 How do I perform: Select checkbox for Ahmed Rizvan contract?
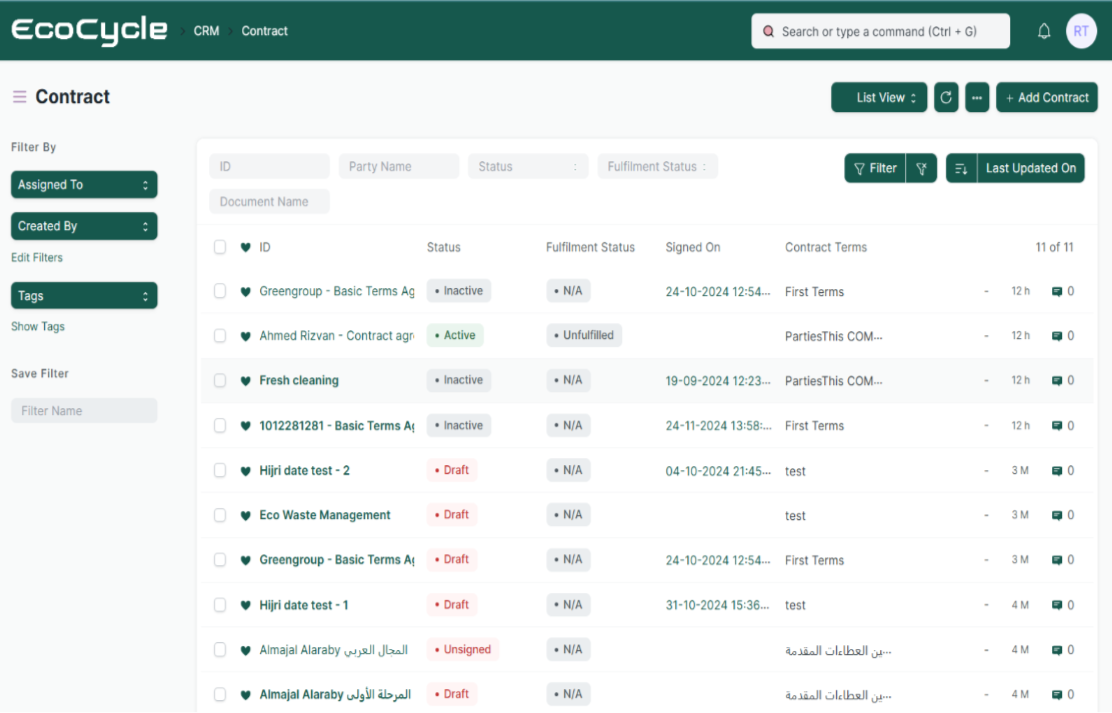click(220, 336)
